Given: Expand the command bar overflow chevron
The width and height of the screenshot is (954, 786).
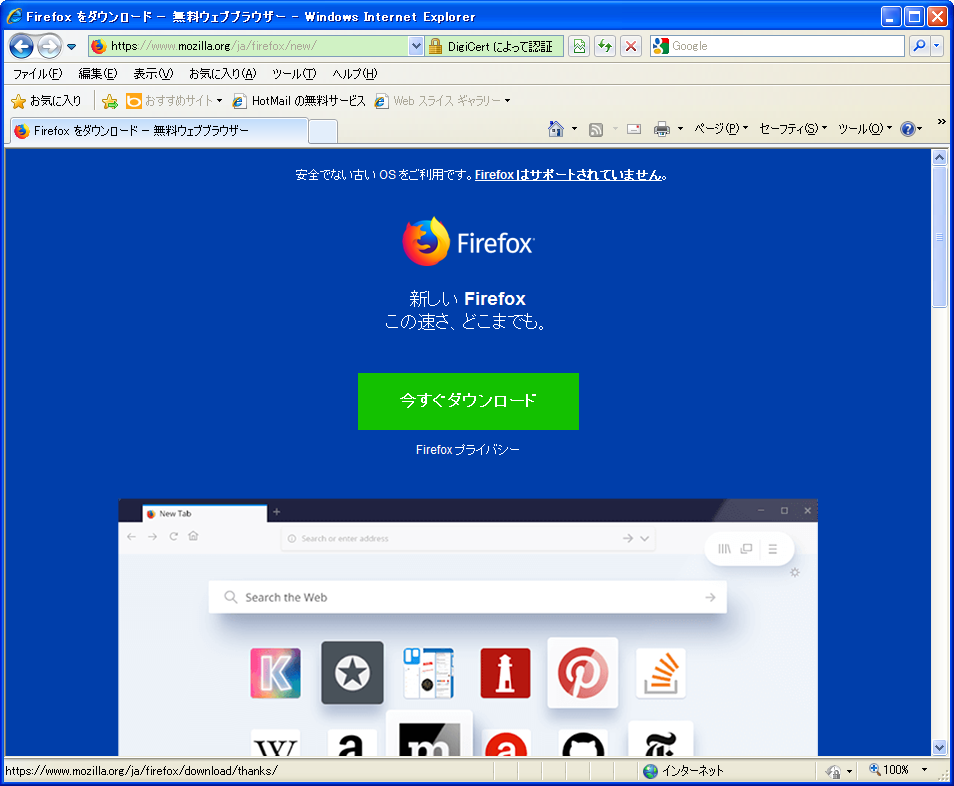Looking at the screenshot, I should (942, 122).
